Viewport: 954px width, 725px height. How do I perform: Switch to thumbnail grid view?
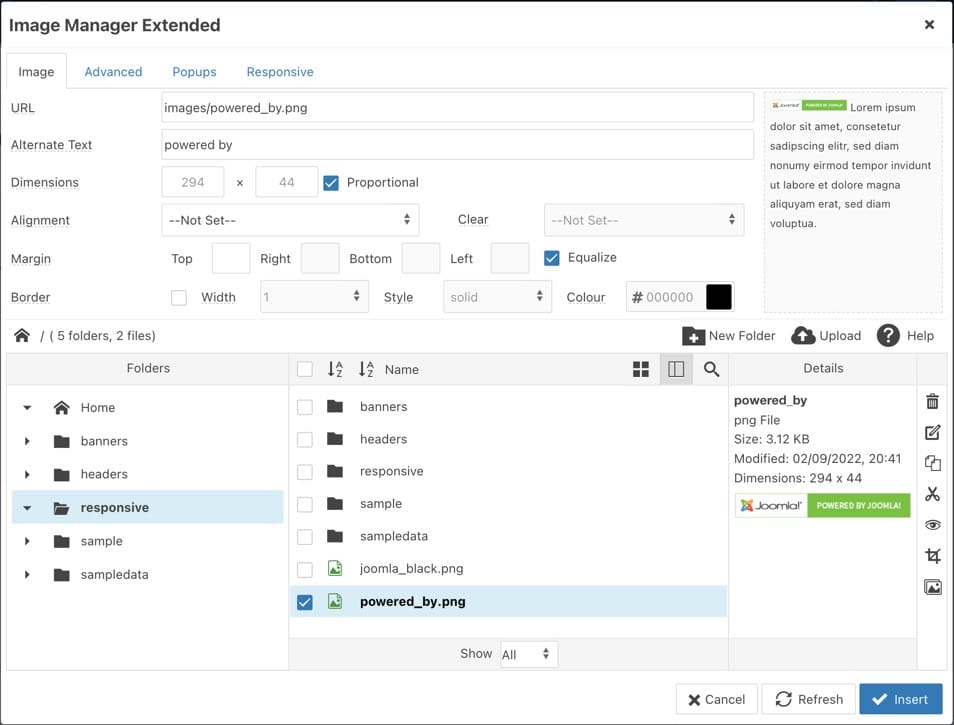click(641, 369)
